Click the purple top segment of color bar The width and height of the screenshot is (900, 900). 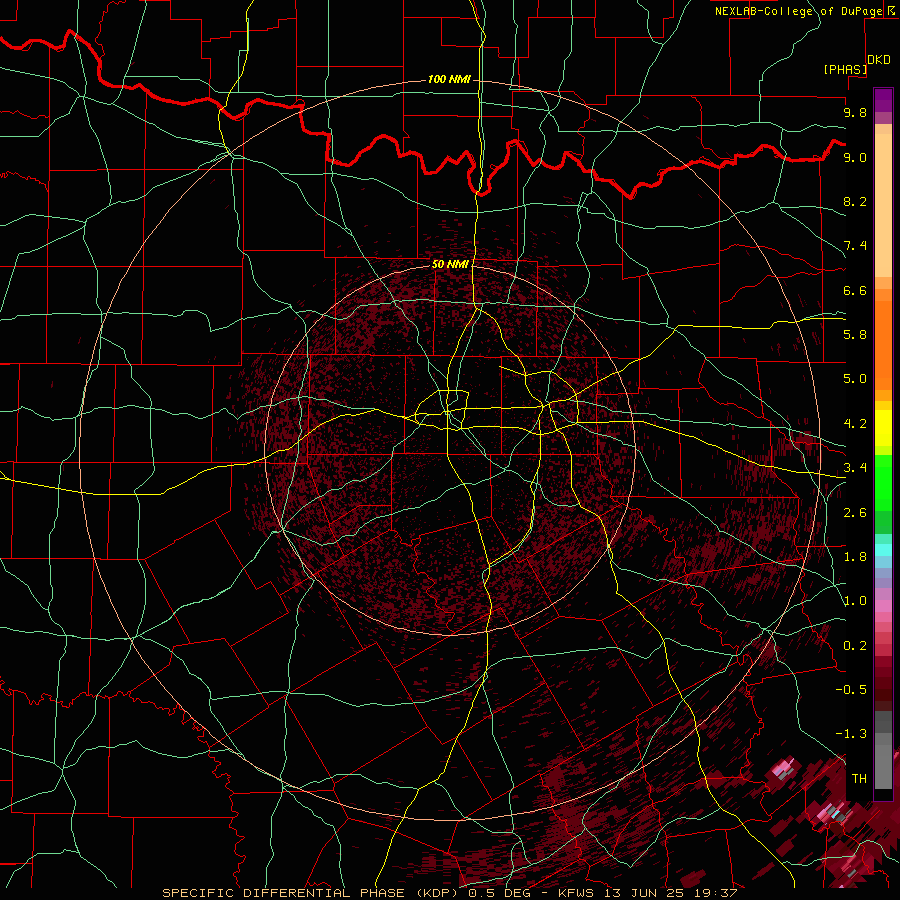coord(883,100)
